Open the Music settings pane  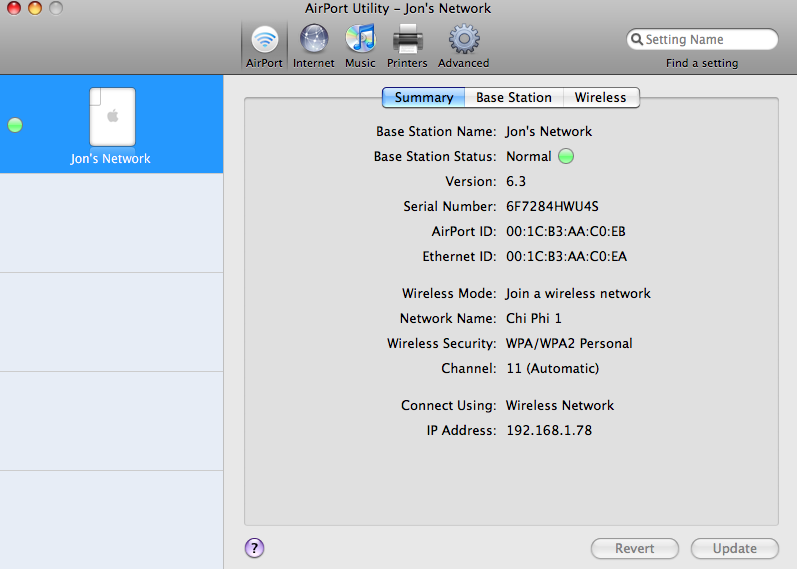coord(360,47)
